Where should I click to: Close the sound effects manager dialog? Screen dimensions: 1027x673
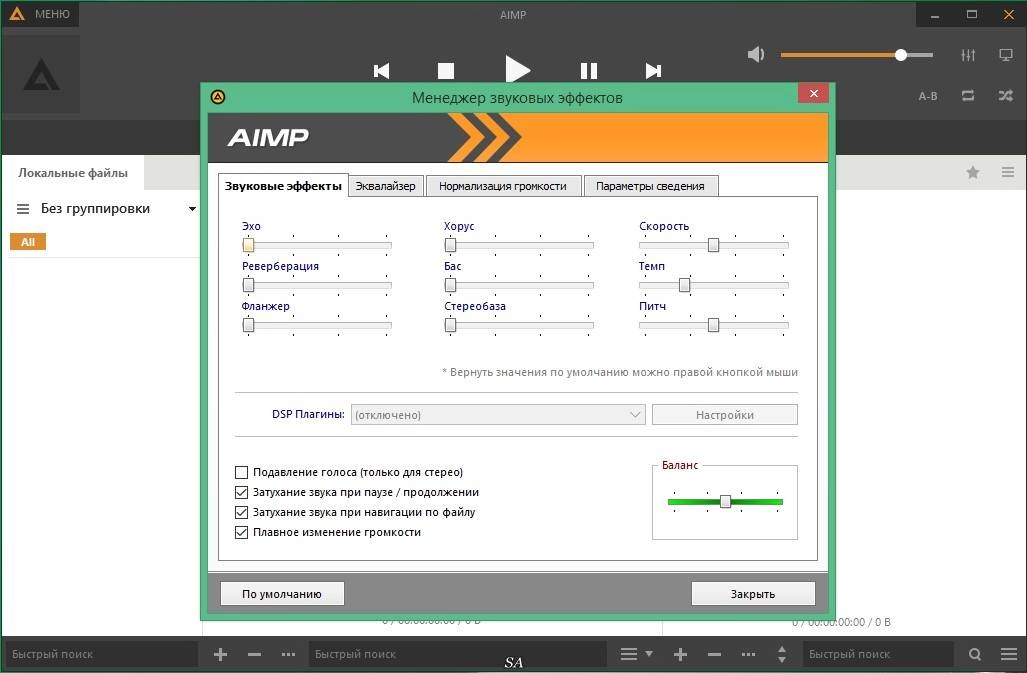tap(813, 94)
